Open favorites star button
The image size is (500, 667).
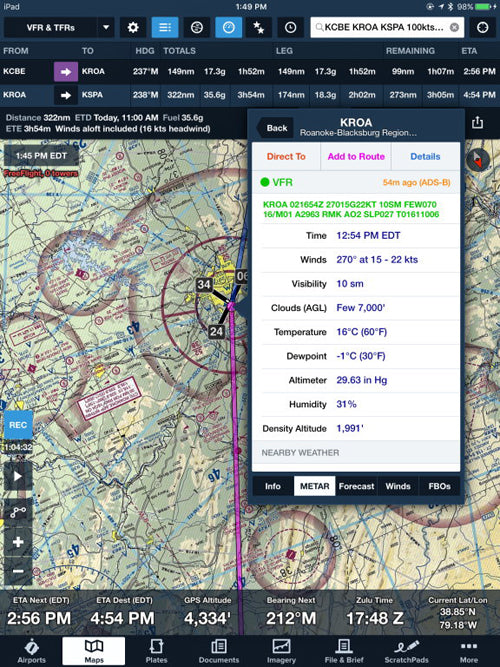[259, 28]
